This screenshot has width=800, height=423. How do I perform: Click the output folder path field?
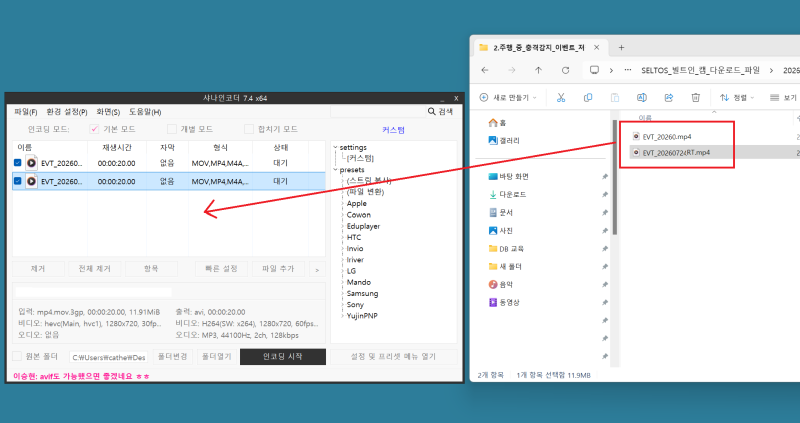(x=108, y=357)
